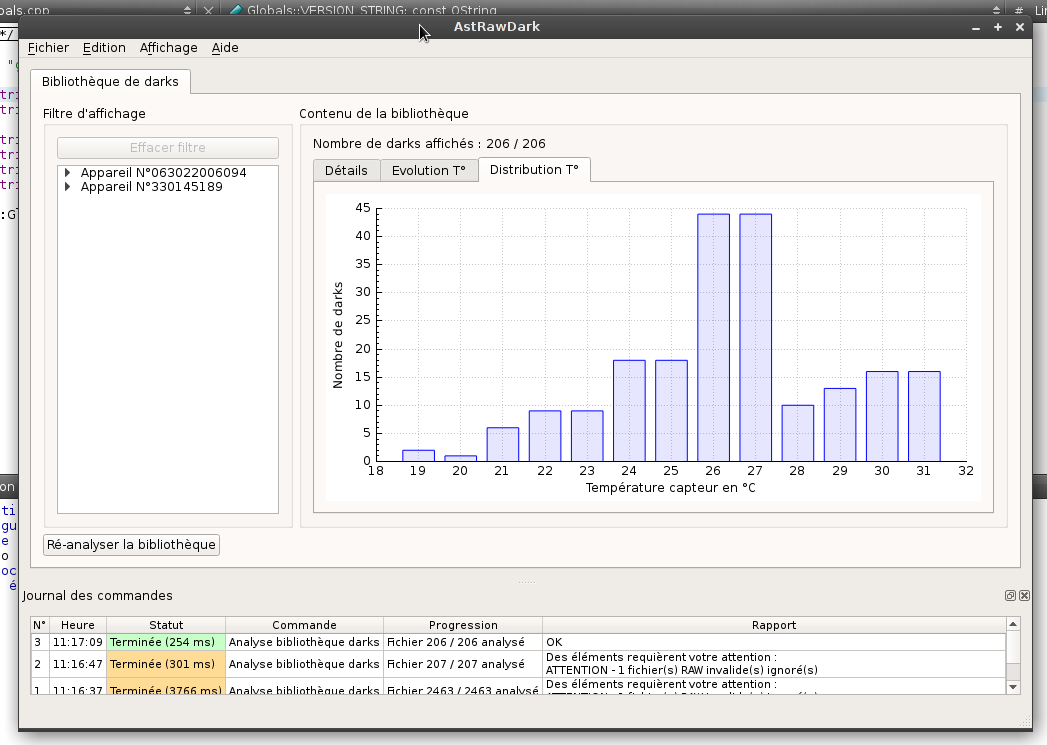Open the Aide menu
Screen dimensions: 1047x745
pos(225,47)
